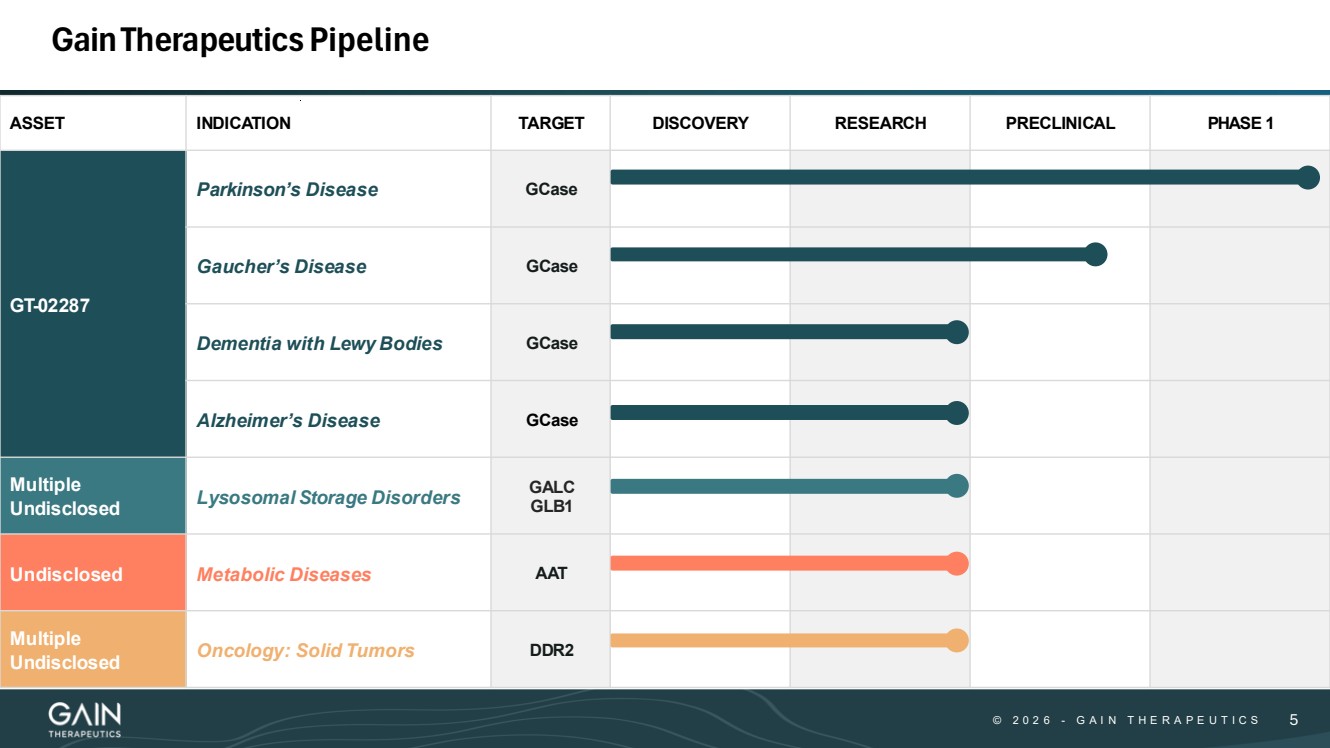1330x748 pixels.
Task: Click the orange Undisclosed asset cell
Action: click(93, 574)
